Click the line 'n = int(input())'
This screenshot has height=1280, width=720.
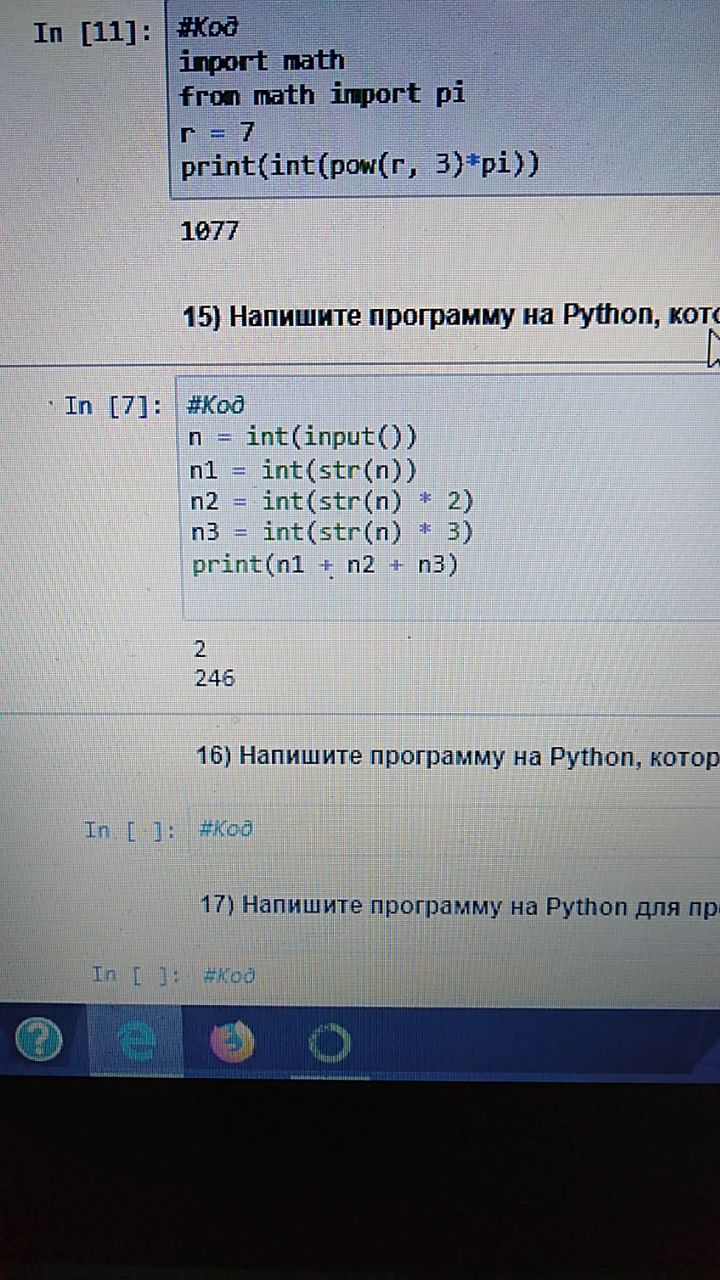(x=303, y=437)
